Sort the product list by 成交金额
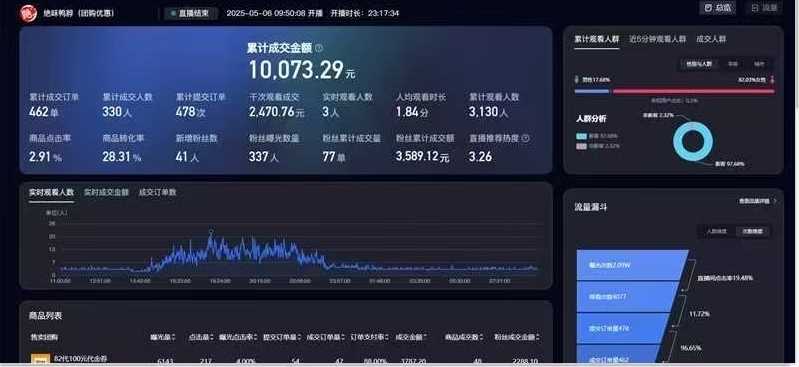The height and width of the screenshot is (367, 799). tap(411, 337)
